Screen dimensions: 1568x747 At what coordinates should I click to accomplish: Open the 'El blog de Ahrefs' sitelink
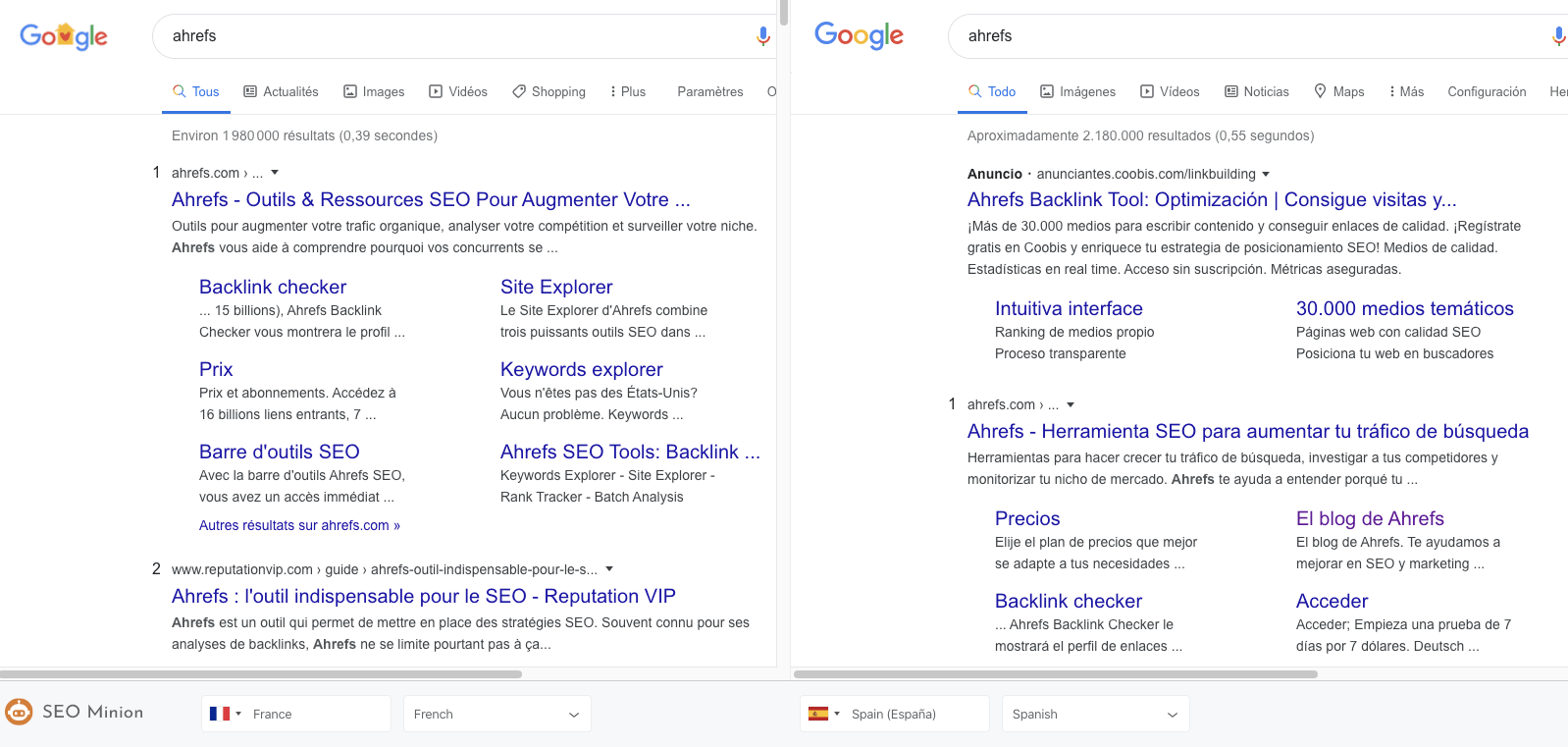point(1370,518)
